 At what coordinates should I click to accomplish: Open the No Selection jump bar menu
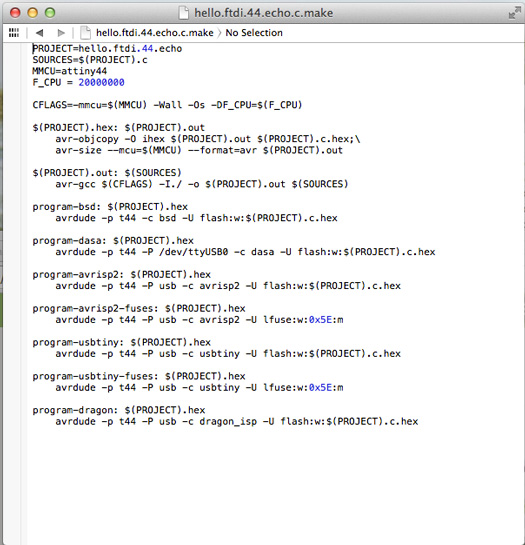point(254,33)
